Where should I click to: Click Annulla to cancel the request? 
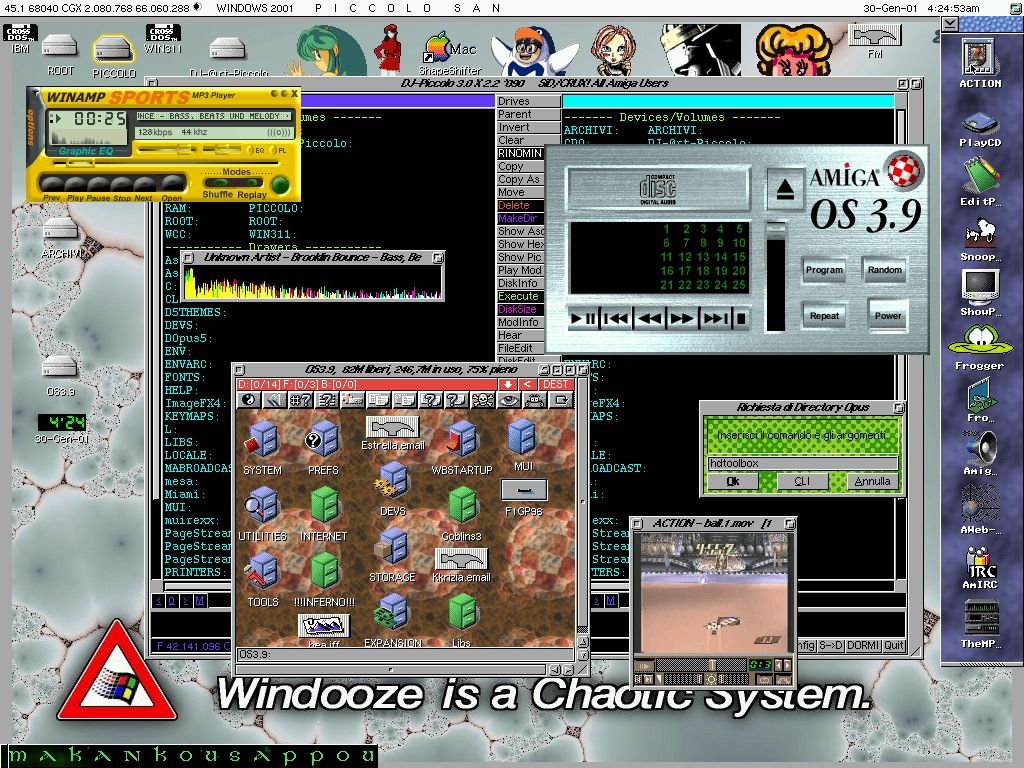[872, 481]
